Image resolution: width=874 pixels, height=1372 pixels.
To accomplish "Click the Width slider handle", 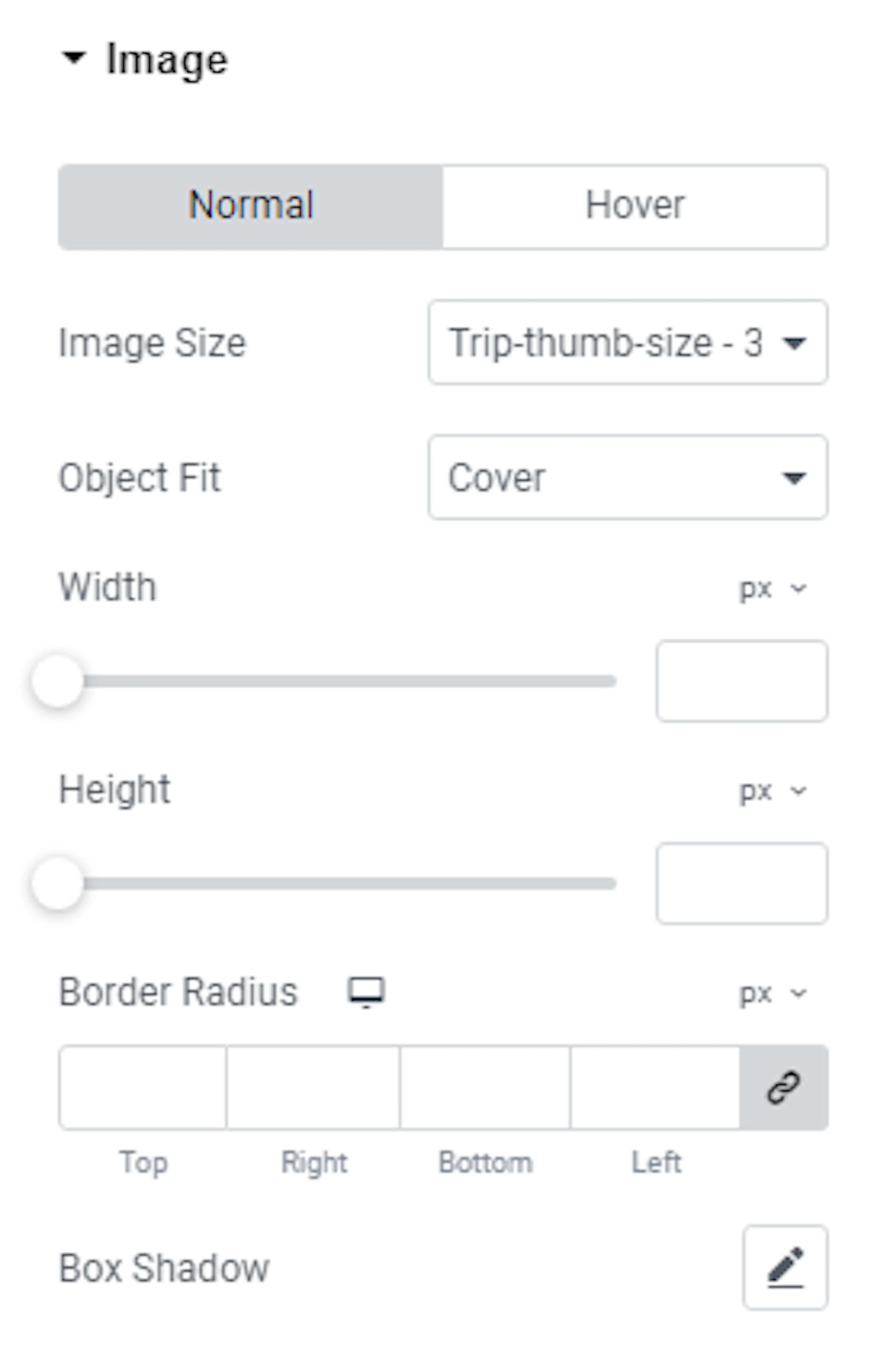I will point(58,681).
